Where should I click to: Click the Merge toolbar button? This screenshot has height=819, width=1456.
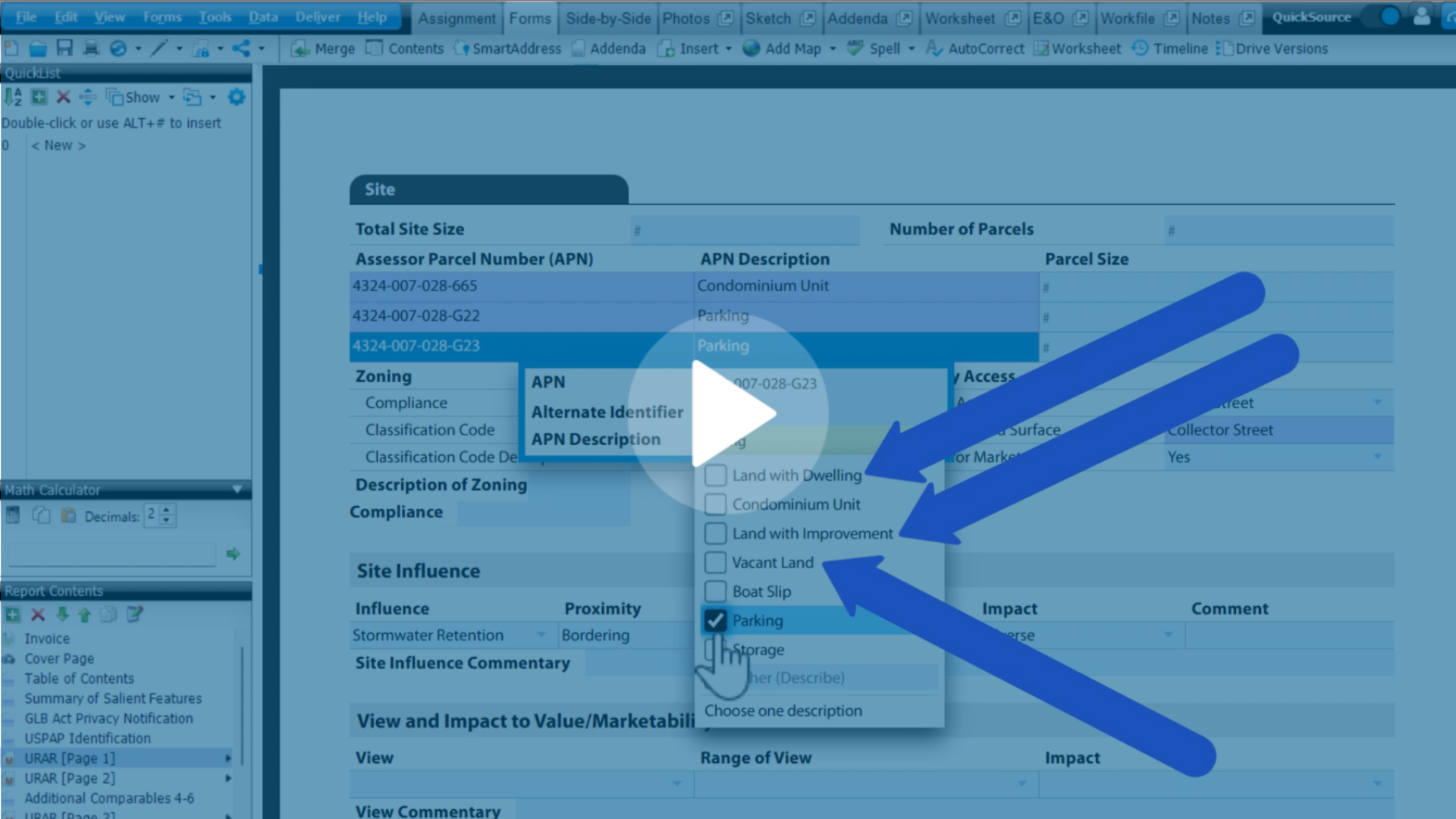323,49
